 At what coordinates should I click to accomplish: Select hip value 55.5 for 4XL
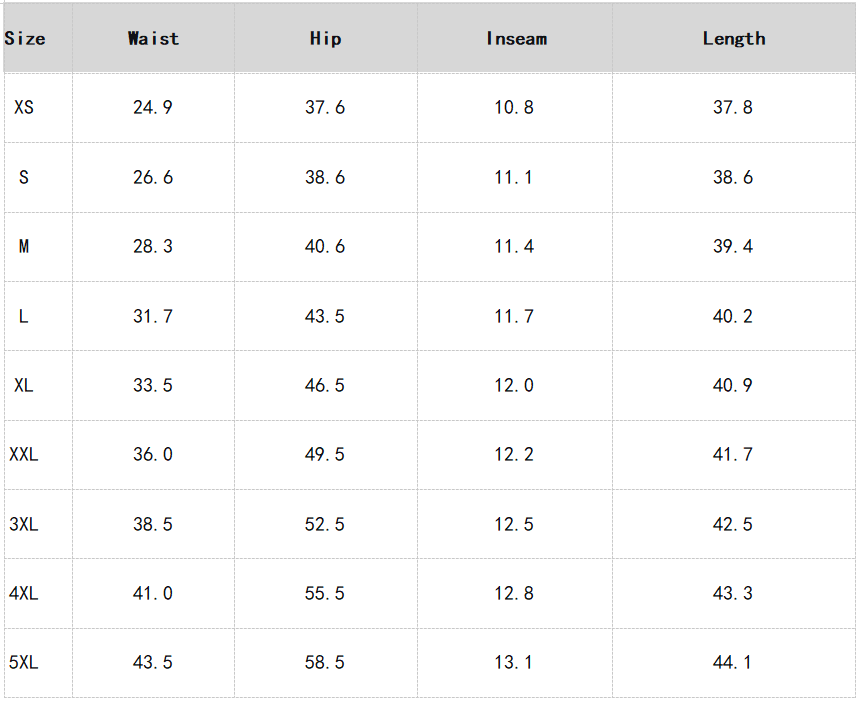[x=325, y=593]
